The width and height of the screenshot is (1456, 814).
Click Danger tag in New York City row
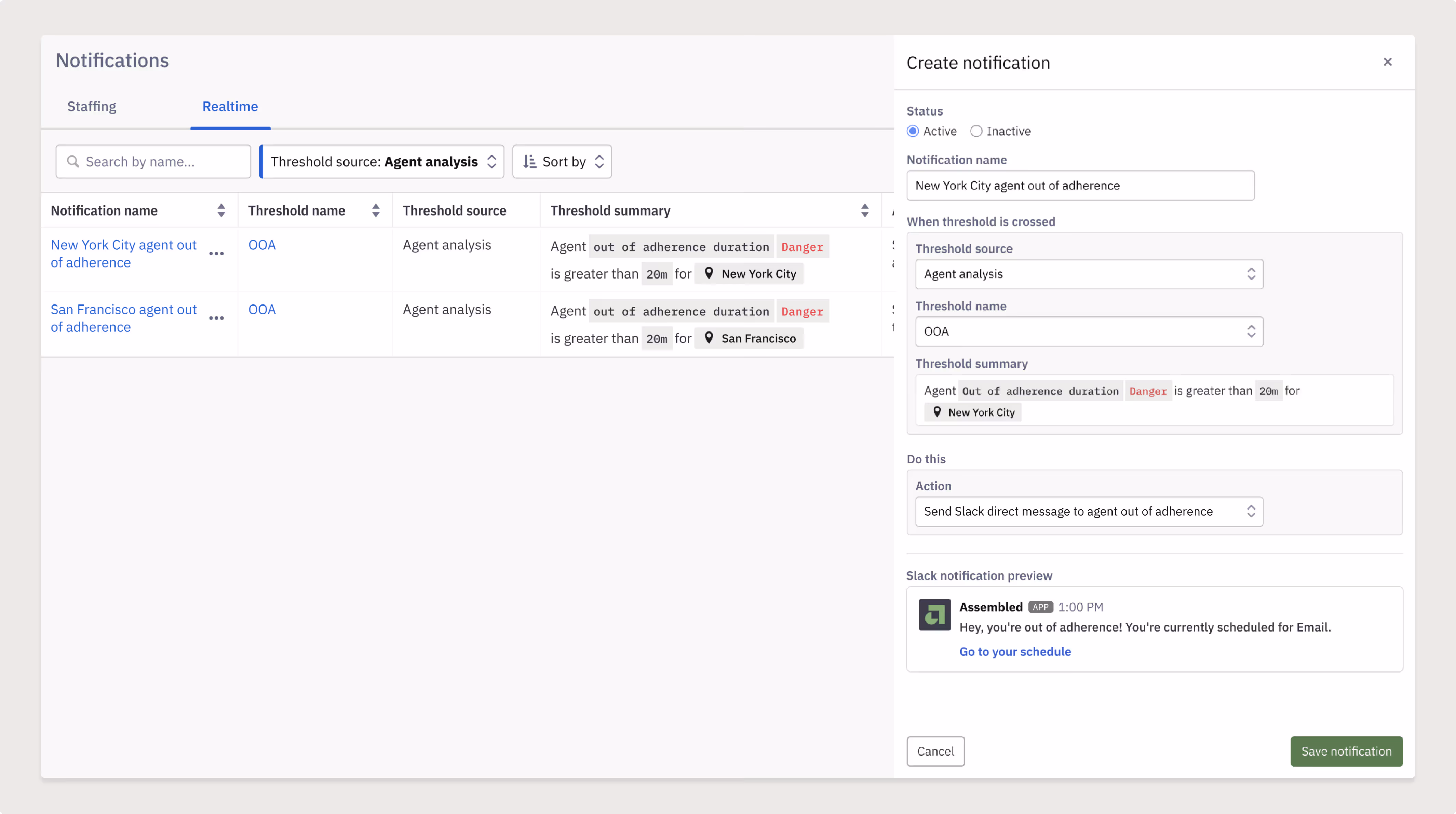(802, 246)
